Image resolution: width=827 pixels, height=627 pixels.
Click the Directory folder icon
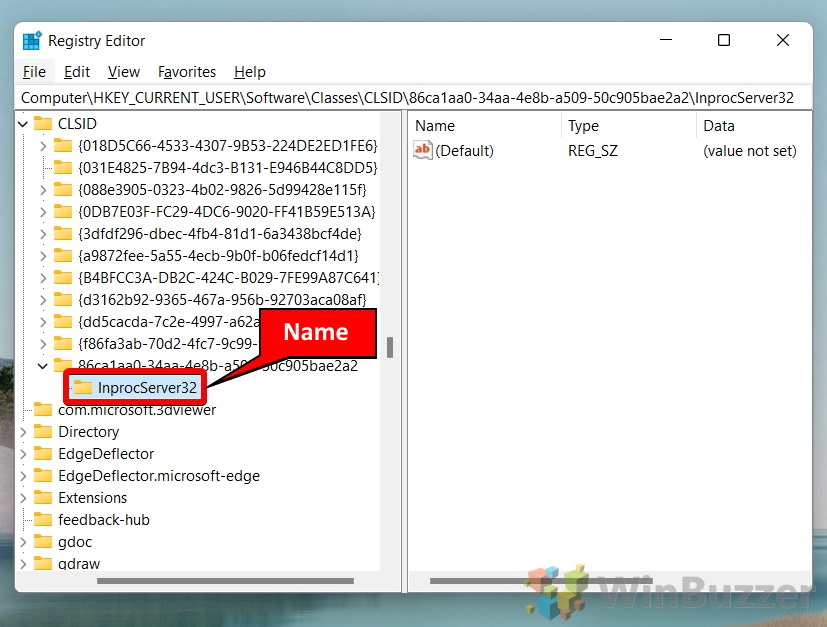point(43,431)
